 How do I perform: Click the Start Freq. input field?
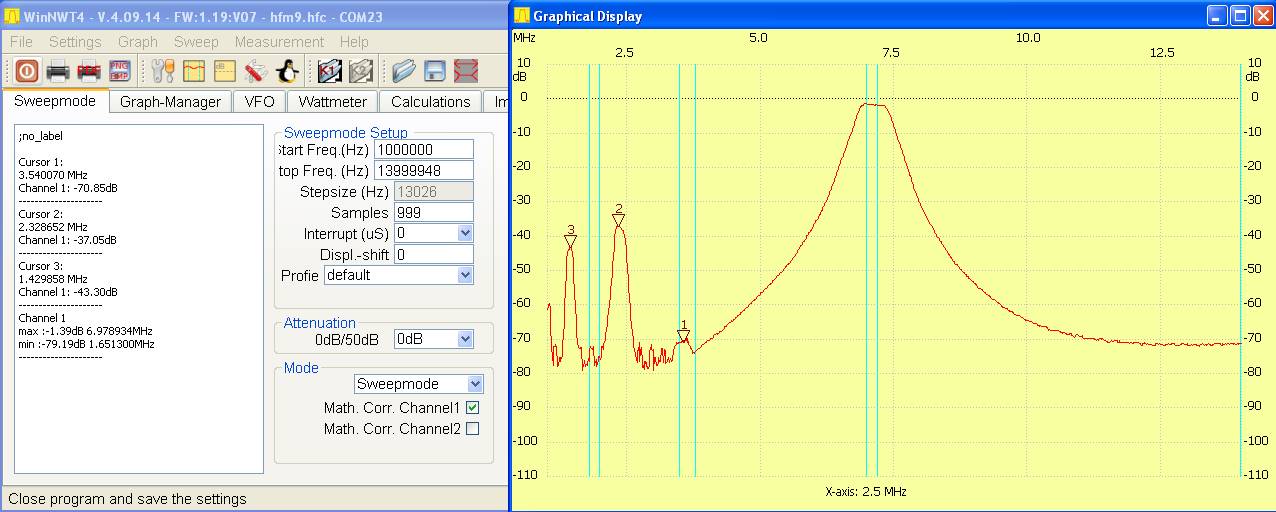(423, 149)
